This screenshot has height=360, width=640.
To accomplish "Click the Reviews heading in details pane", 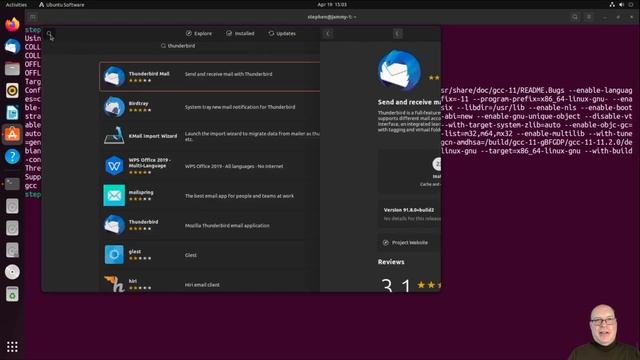I will tap(391, 262).
